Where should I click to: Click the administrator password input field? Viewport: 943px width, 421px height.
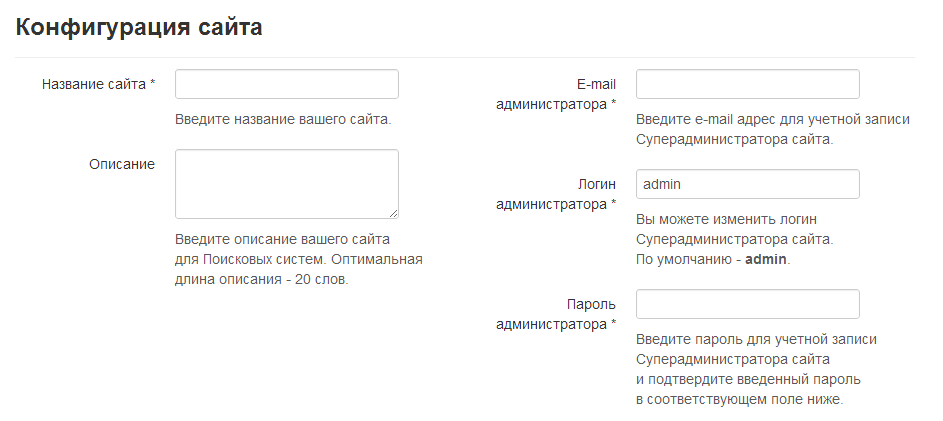click(748, 304)
